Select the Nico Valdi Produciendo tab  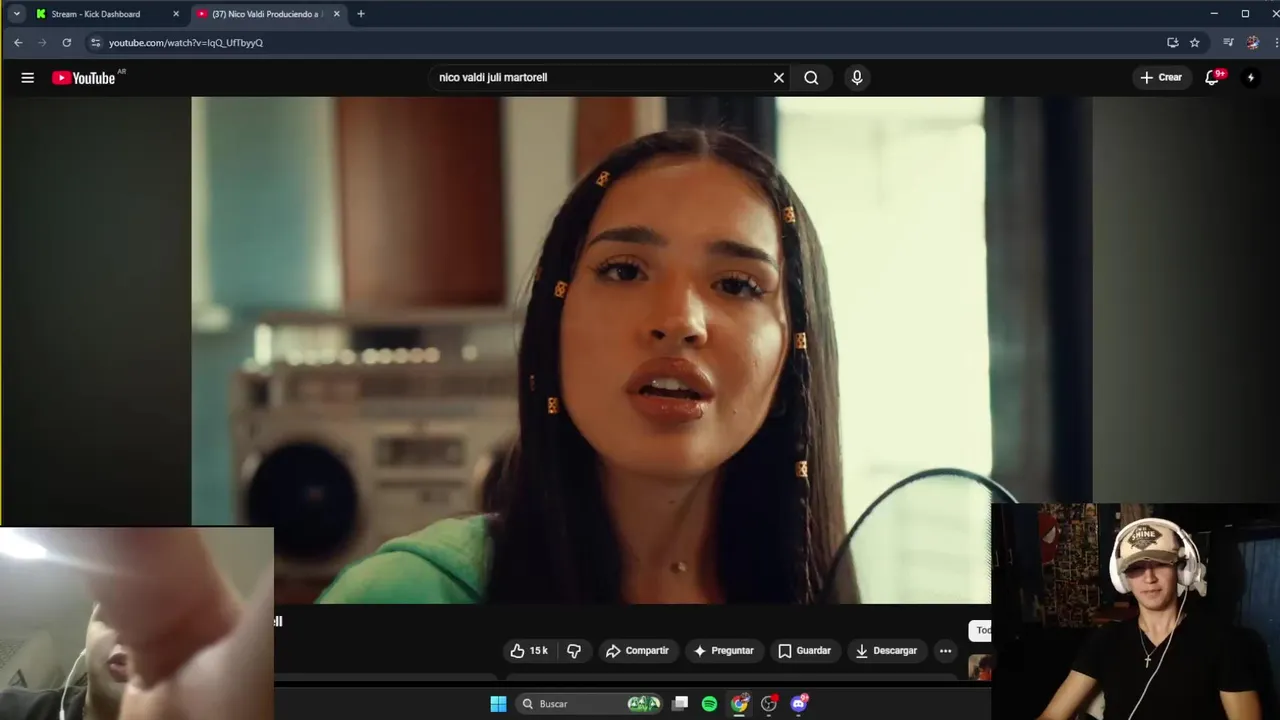[x=266, y=14]
